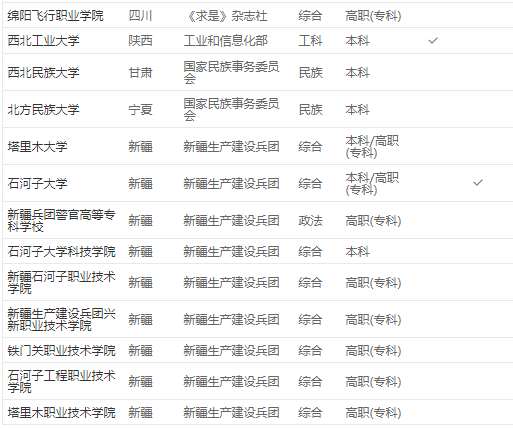Select the school name 北方民族大学
This screenshot has height=428, width=513.
(x=43, y=109)
